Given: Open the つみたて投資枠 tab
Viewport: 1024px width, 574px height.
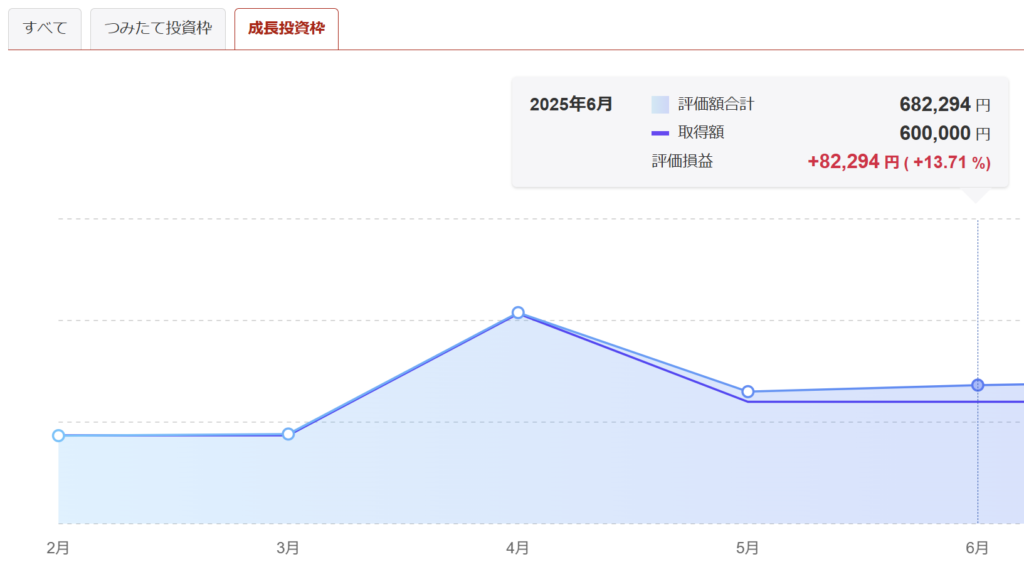Looking at the screenshot, I should click(x=158, y=29).
